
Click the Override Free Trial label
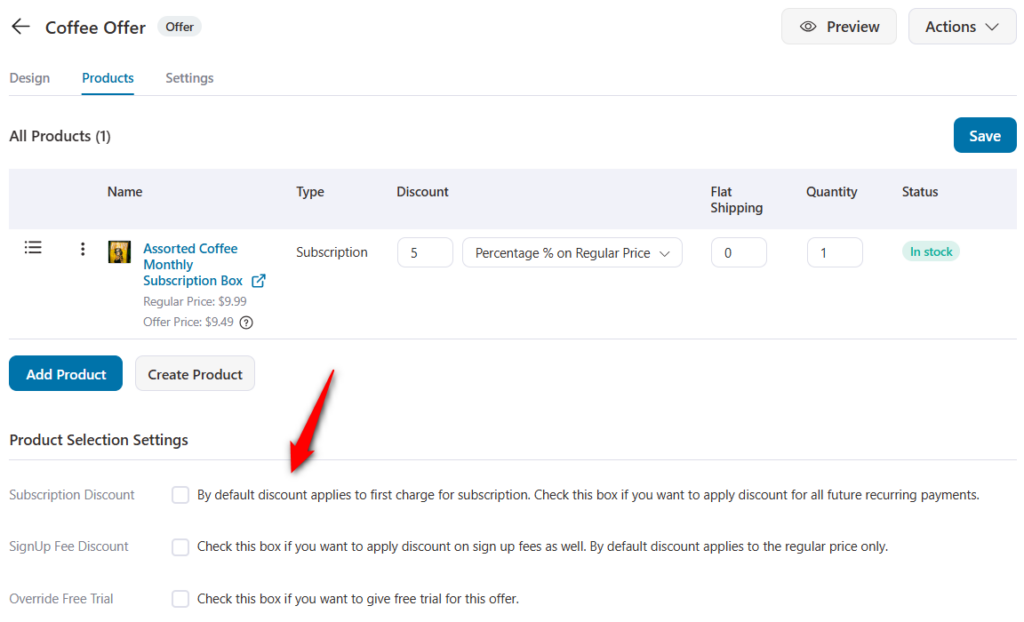click(61, 598)
